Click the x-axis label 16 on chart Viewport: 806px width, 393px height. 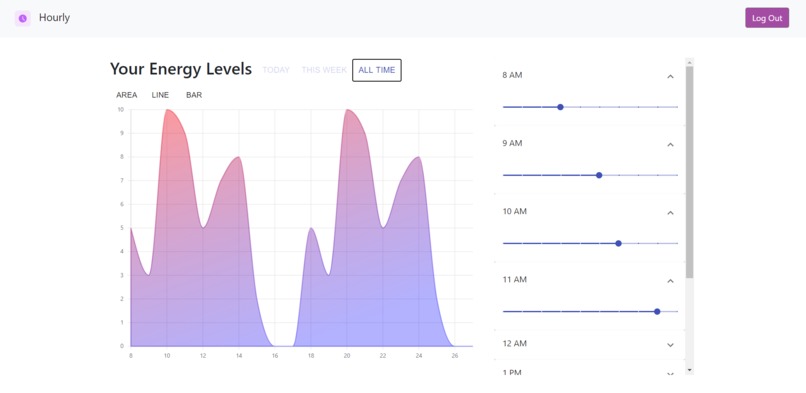tap(274, 355)
